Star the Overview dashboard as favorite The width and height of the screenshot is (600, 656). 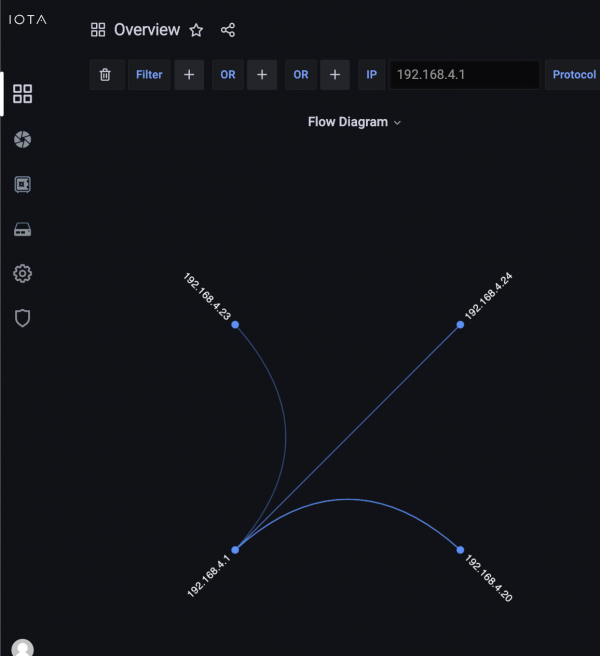tap(196, 30)
